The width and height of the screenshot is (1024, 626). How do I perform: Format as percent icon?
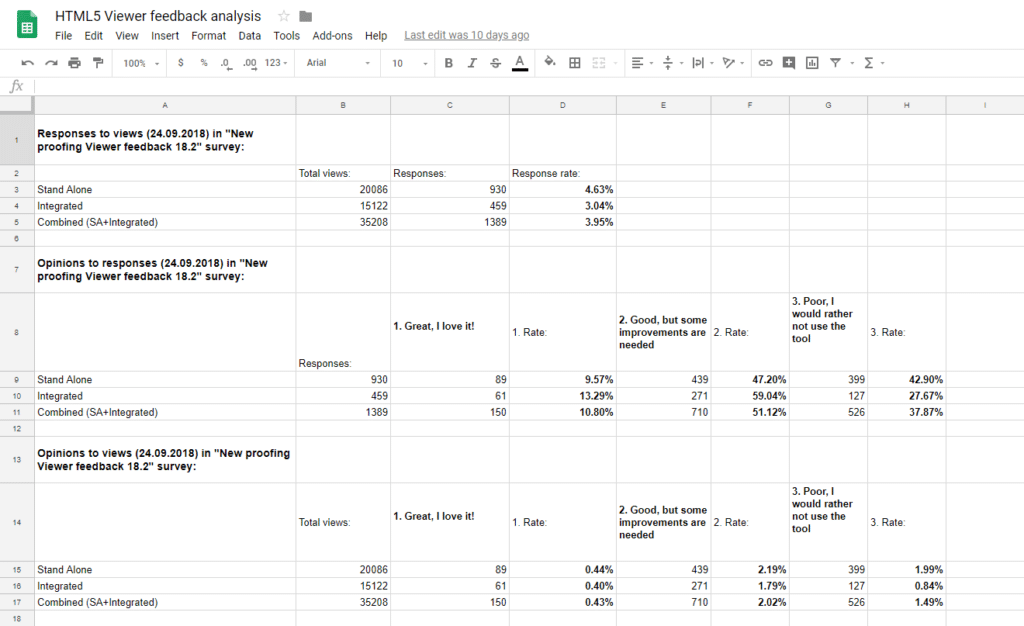[x=204, y=63]
